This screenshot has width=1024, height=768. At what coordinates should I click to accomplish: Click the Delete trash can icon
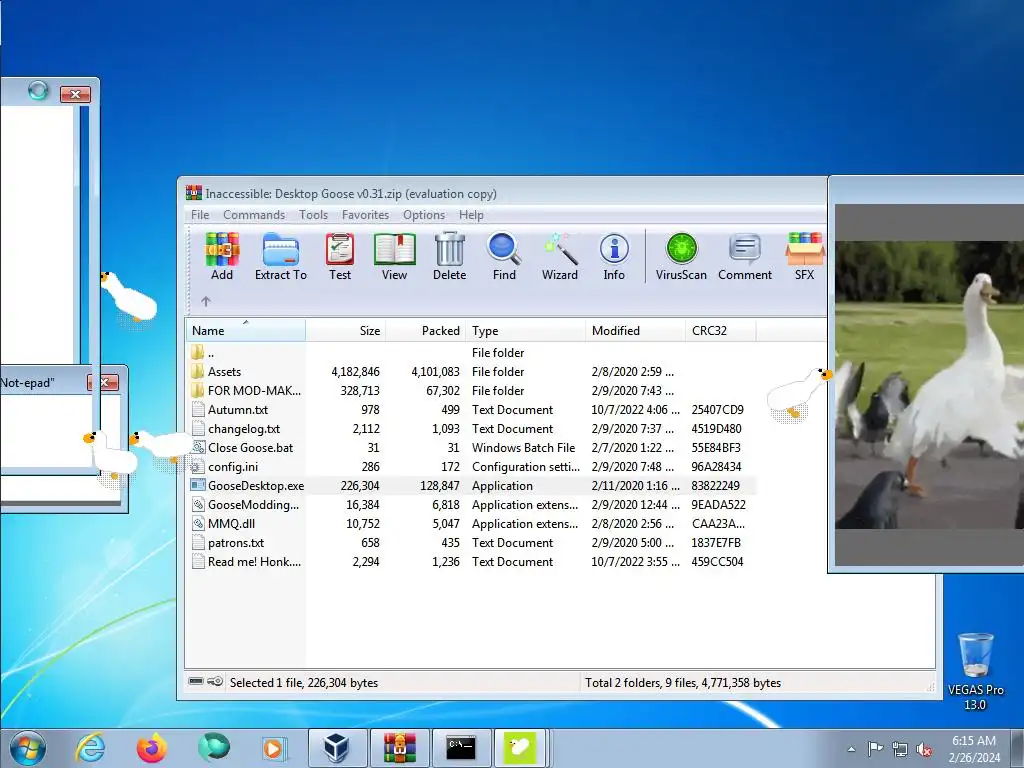[x=449, y=256]
